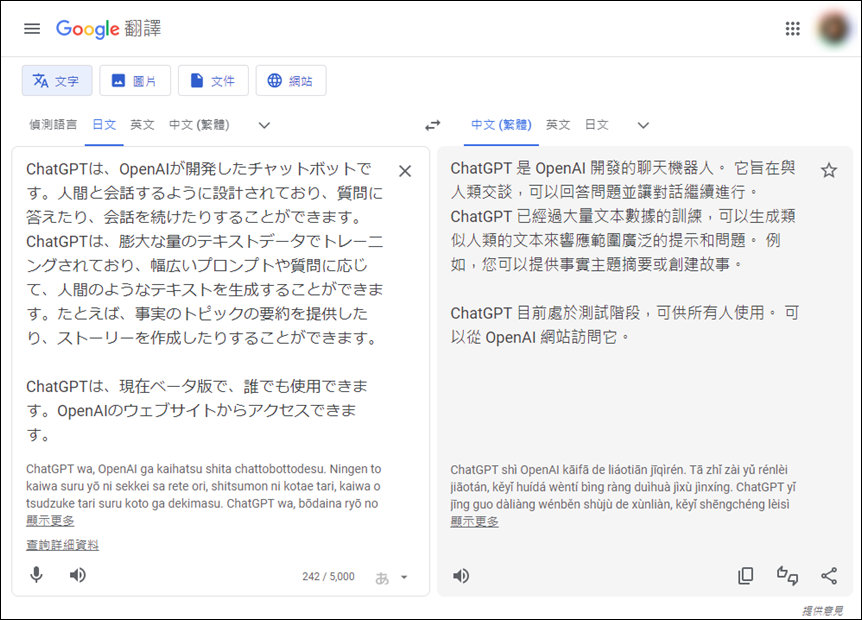This screenshot has height=620, width=862.
Task: Select the 文字 translation mode
Action: pyautogui.click(x=57, y=81)
